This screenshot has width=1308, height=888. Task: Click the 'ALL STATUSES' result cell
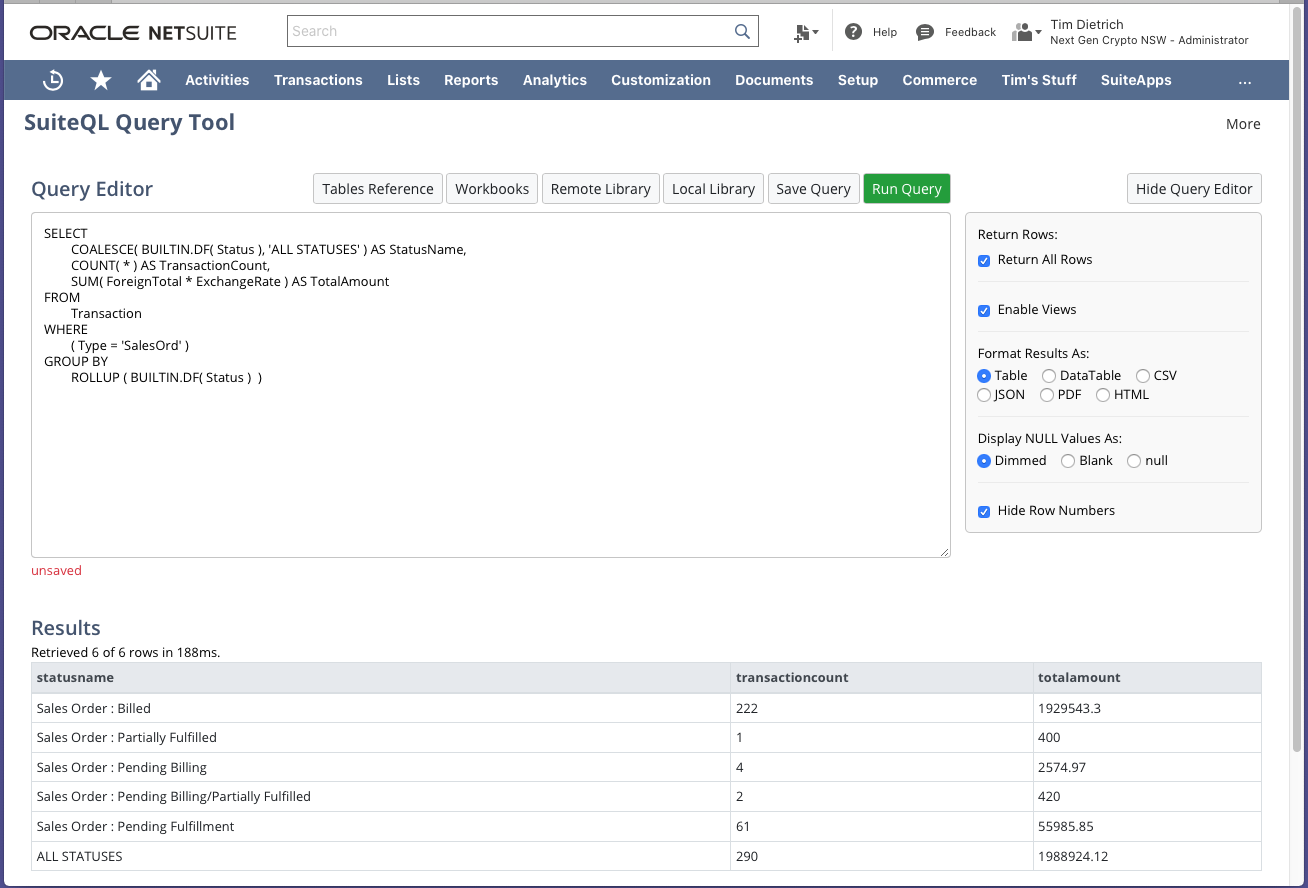[x=381, y=856]
